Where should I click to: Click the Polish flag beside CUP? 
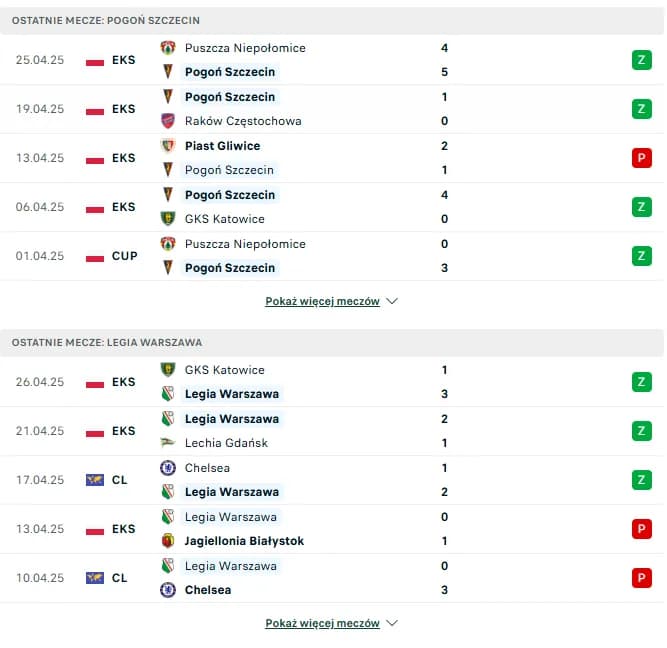coord(95,257)
